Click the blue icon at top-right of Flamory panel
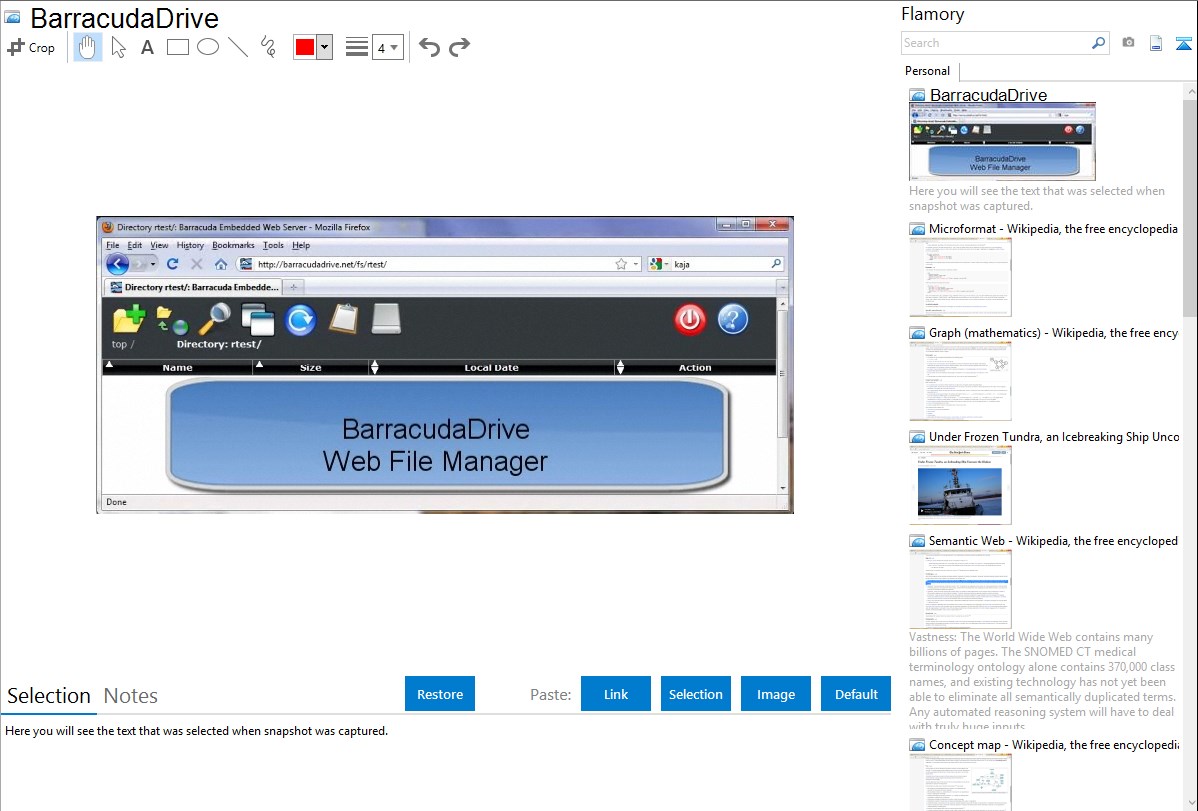This screenshot has width=1198, height=811. (1183, 43)
